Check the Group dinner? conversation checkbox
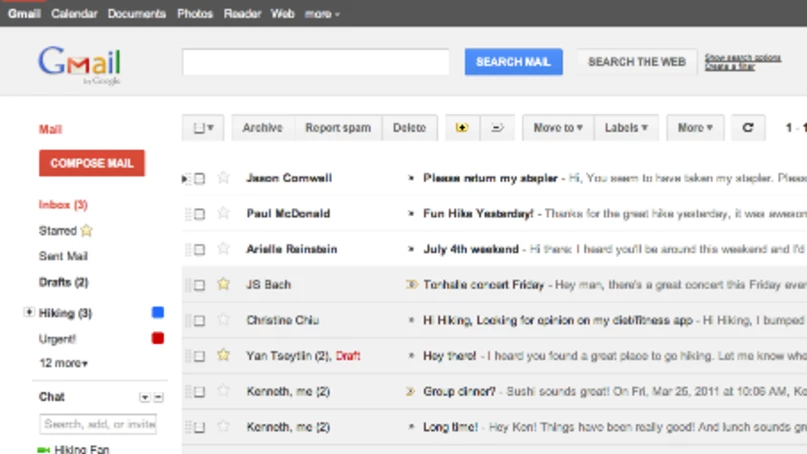This screenshot has height=454, width=807. coord(200,392)
